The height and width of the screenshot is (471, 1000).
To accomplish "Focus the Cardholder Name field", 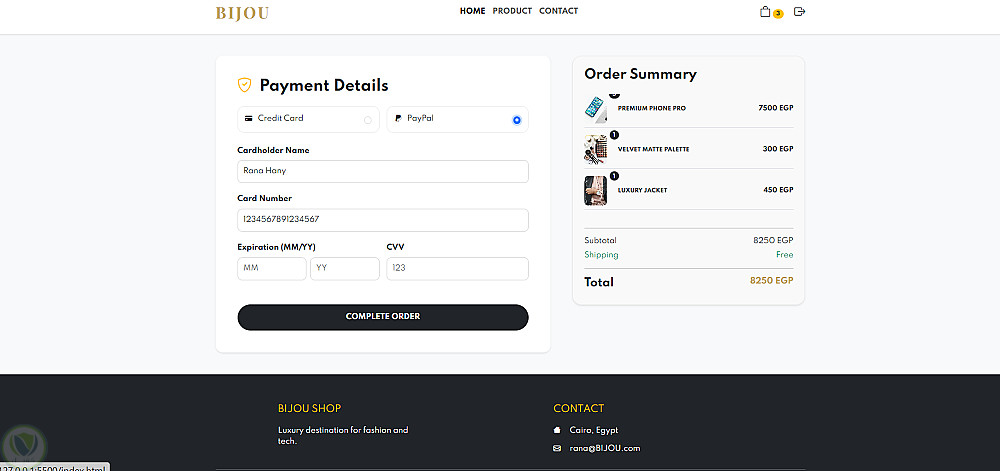I will pyautogui.click(x=383, y=171).
